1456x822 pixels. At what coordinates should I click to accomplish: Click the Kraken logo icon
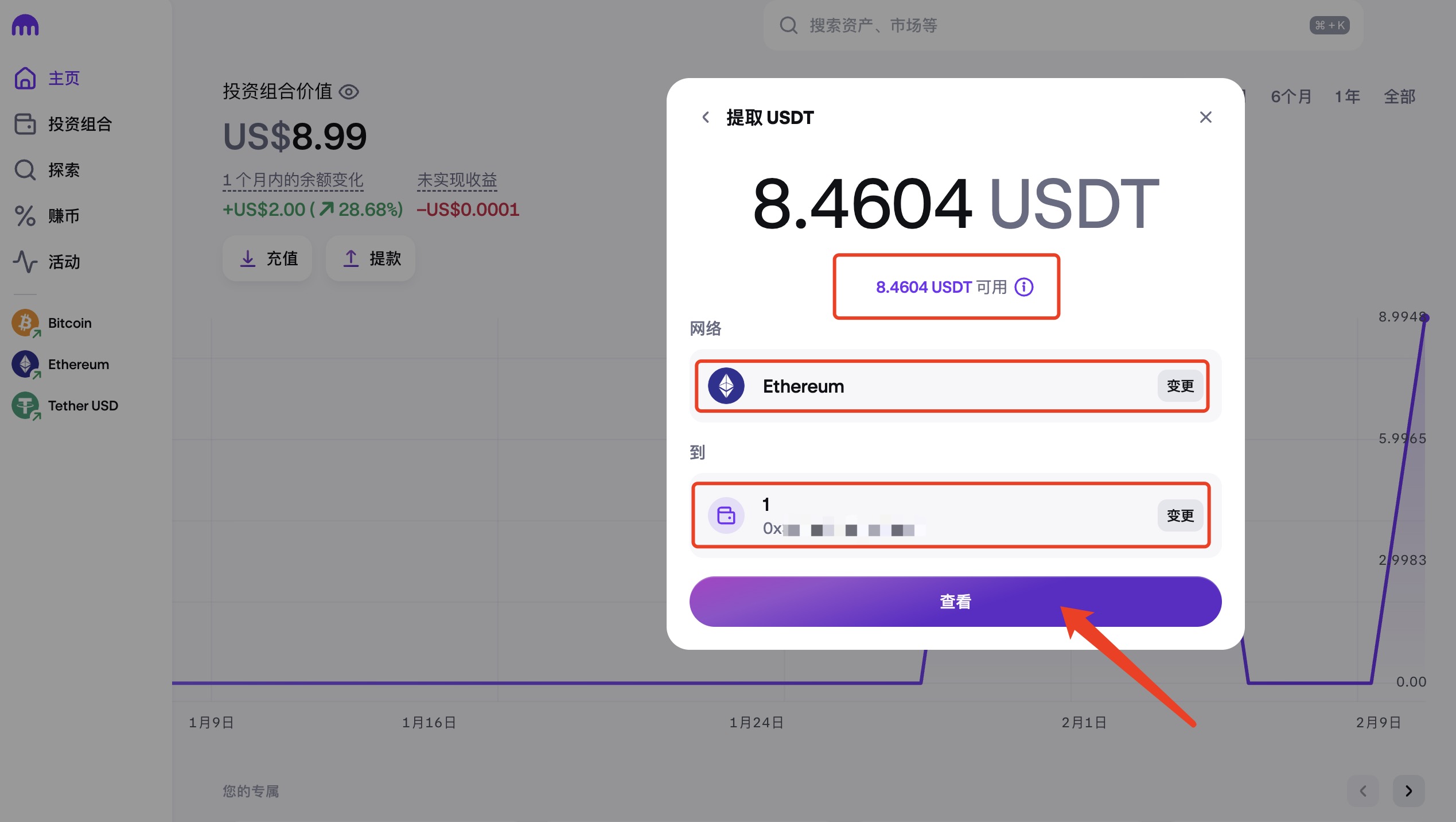(25, 25)
